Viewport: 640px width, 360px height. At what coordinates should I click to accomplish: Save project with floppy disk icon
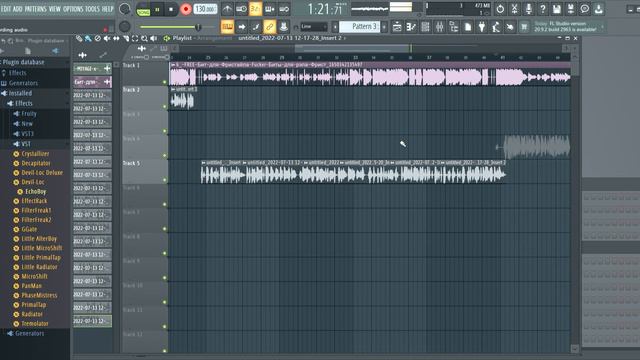pyautogui.click(x=557, y=9)
